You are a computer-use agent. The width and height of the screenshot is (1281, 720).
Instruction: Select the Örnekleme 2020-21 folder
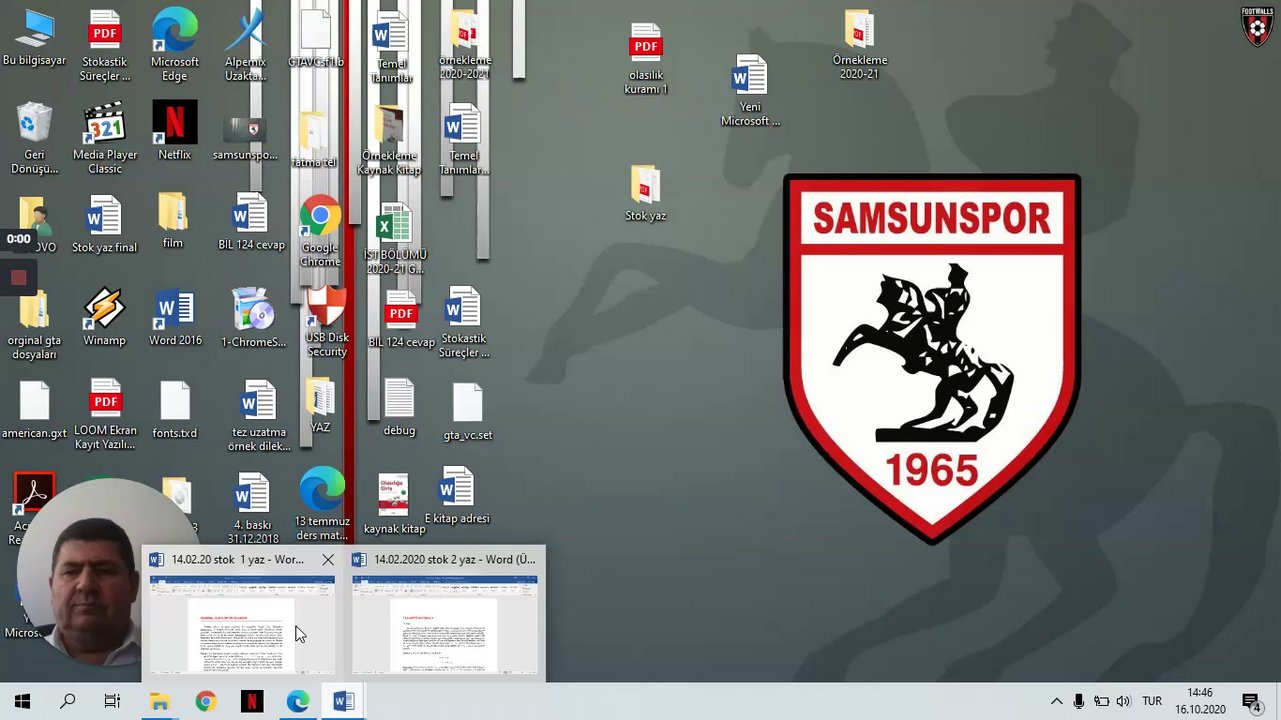point(859,45)
